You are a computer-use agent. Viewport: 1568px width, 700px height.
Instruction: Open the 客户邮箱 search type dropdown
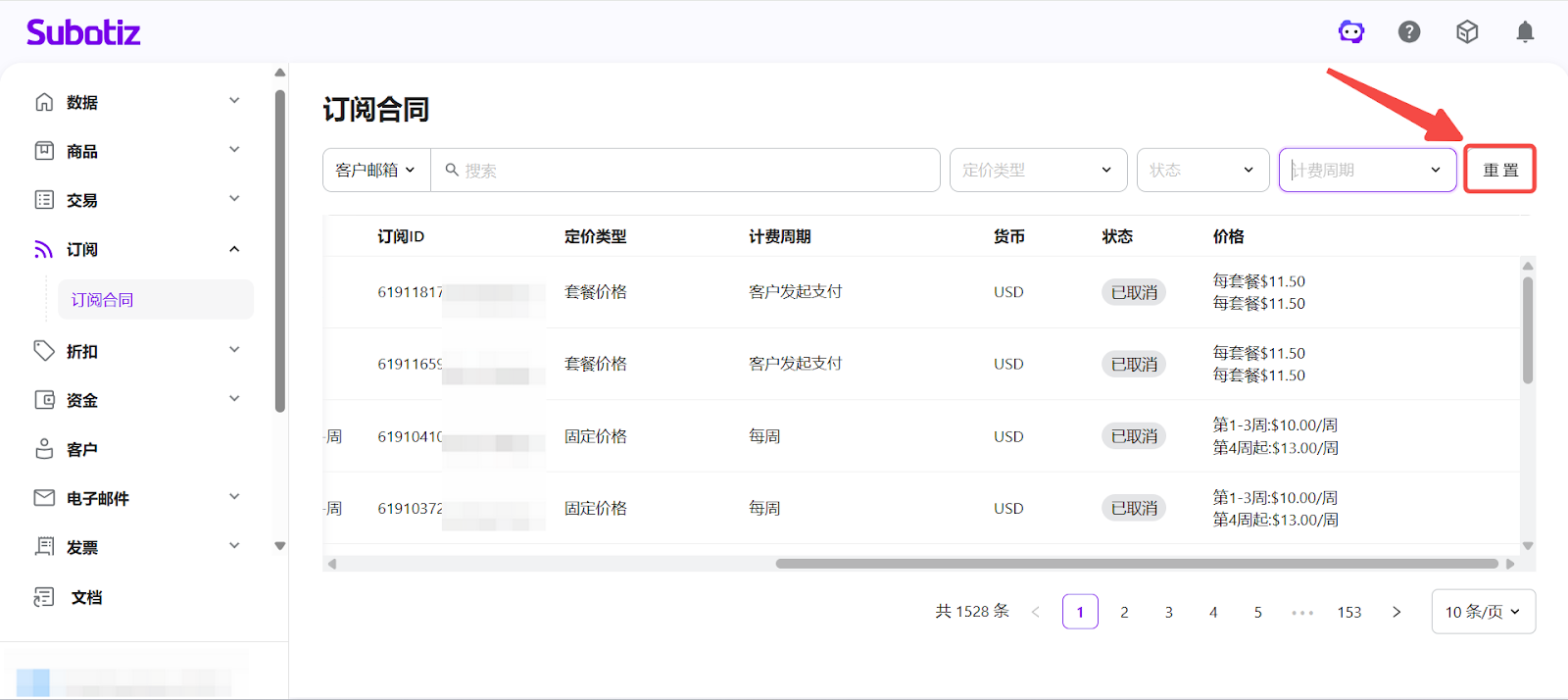376,170
